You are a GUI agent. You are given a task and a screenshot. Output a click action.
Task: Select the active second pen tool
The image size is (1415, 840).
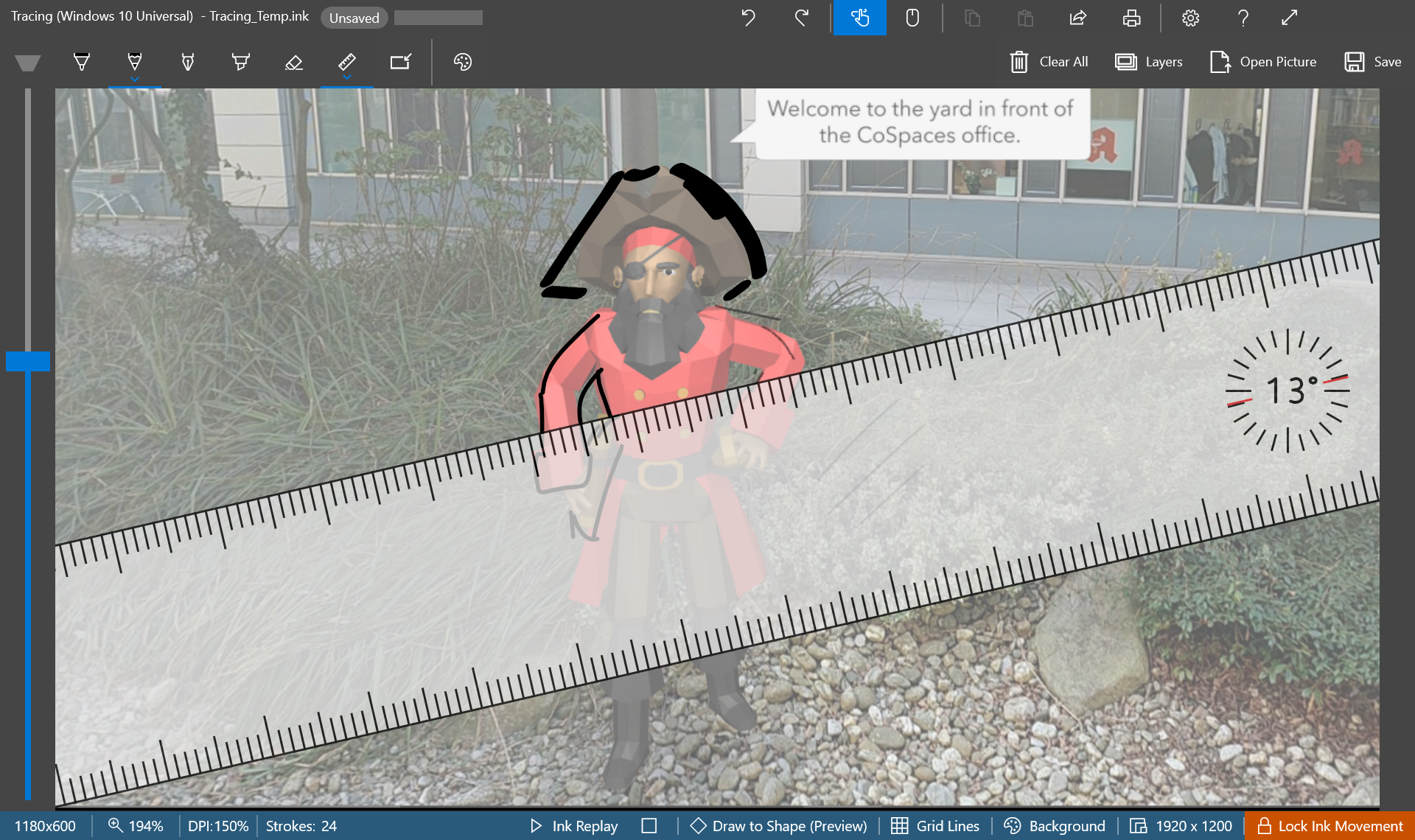coord(135,60)
